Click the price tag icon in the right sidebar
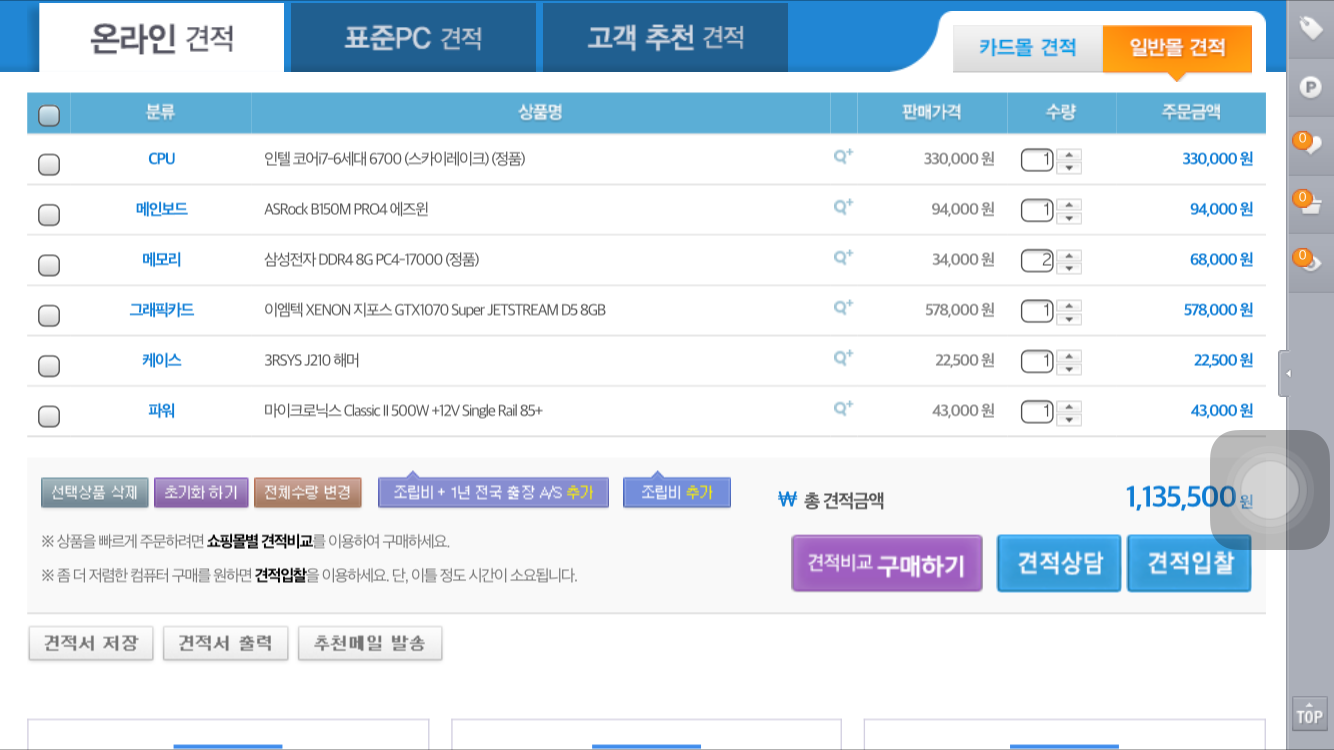Image resolution: width=1334 pixels, height=750 pixels. pos(1310,28)
